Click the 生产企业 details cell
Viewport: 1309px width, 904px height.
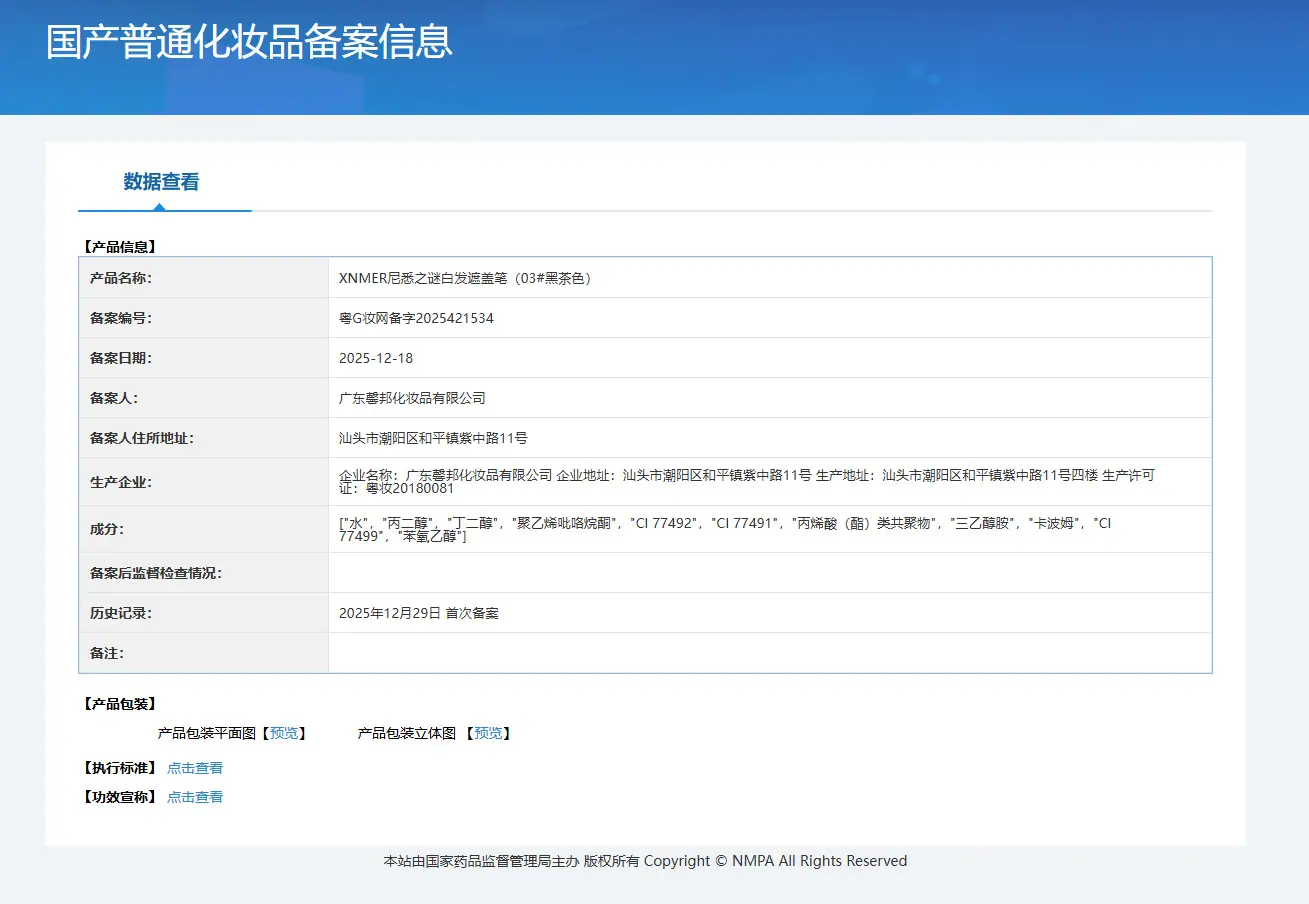pyautogui.click(x=770, y=482)
